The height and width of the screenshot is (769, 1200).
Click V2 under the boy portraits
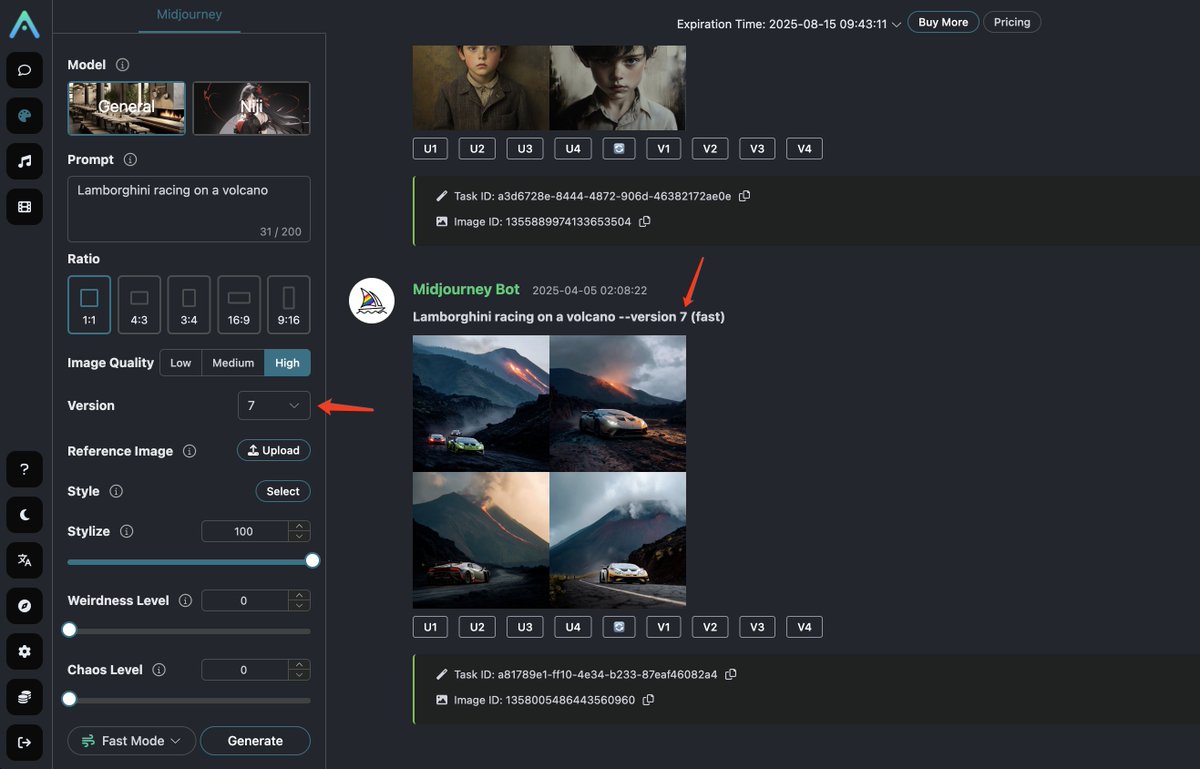click(x=710, y=149)
